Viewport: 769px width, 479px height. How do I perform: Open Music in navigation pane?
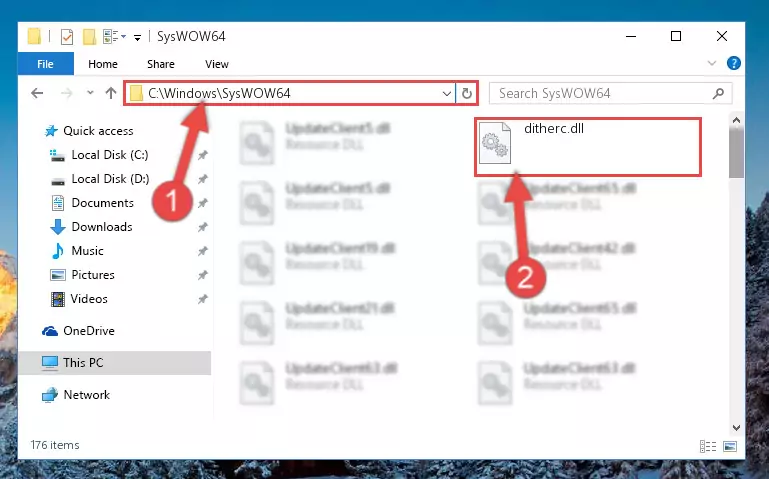coord(87,251)
